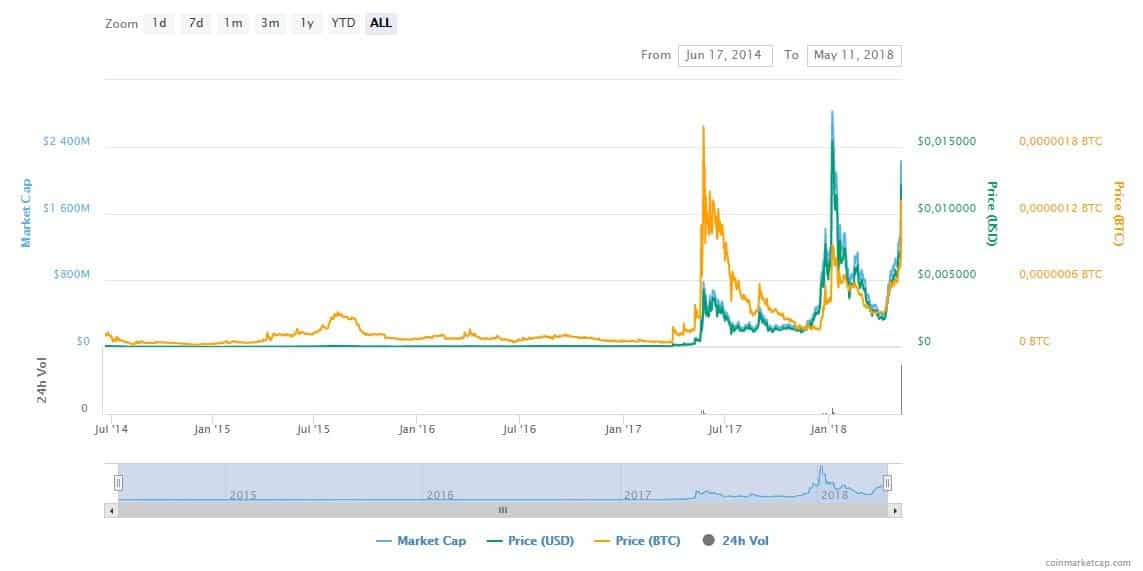Click the navigator's left range handle
Viewport: 1143px width, 571px height.
click(118, 483)
